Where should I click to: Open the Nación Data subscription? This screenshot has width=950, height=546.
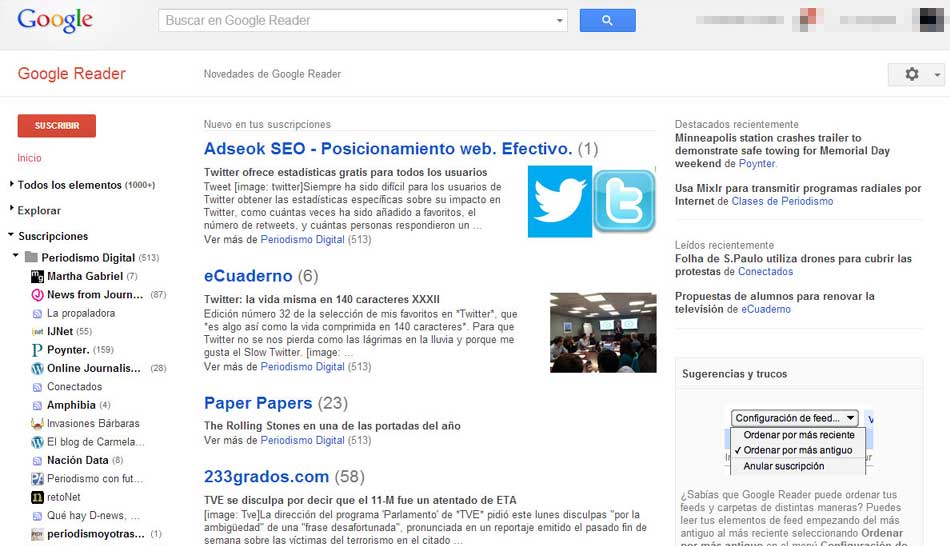point(78,461)
